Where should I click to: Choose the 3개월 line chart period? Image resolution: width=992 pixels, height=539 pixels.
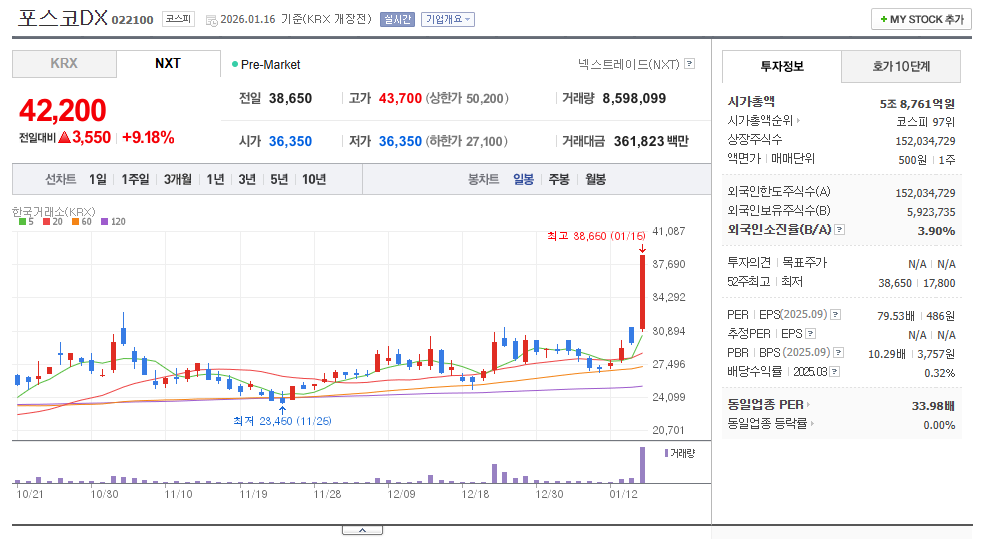pyautogui.click(x=178, y=180)
